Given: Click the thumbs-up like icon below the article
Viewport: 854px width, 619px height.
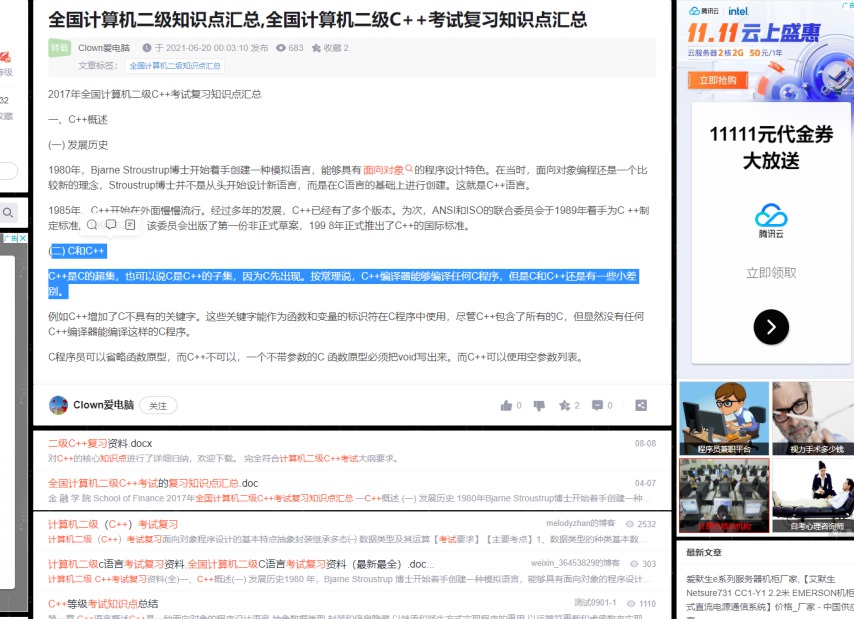Looking at the screenshot, I should 507,406.
